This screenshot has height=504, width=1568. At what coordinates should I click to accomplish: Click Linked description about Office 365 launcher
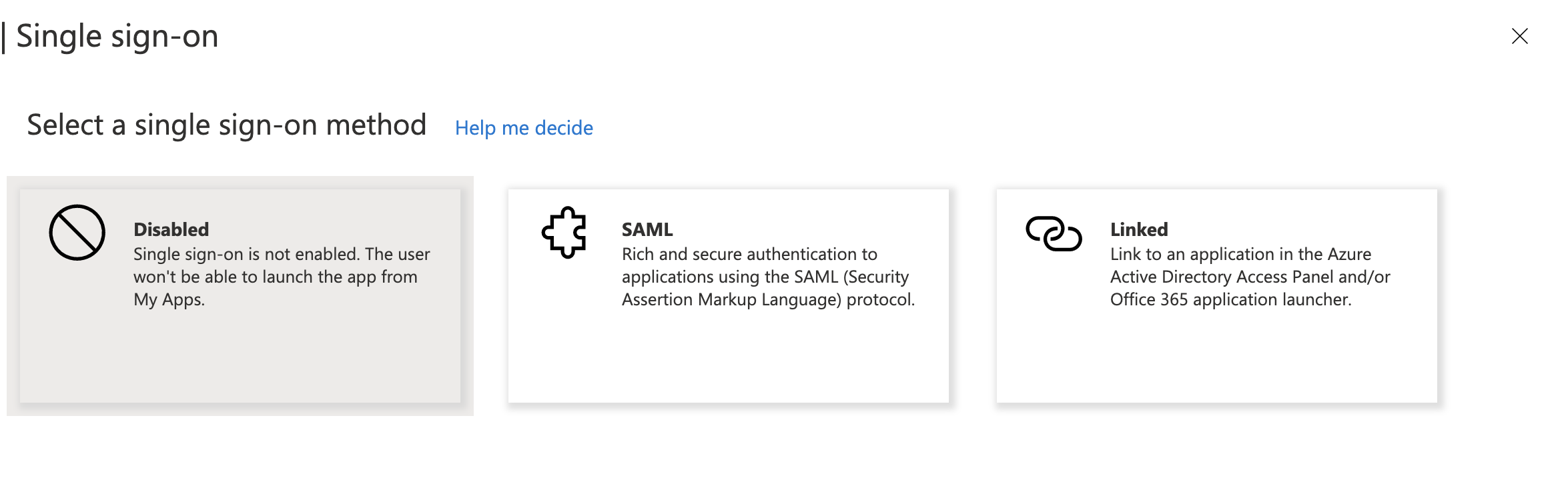click(x=1250, y=277)
